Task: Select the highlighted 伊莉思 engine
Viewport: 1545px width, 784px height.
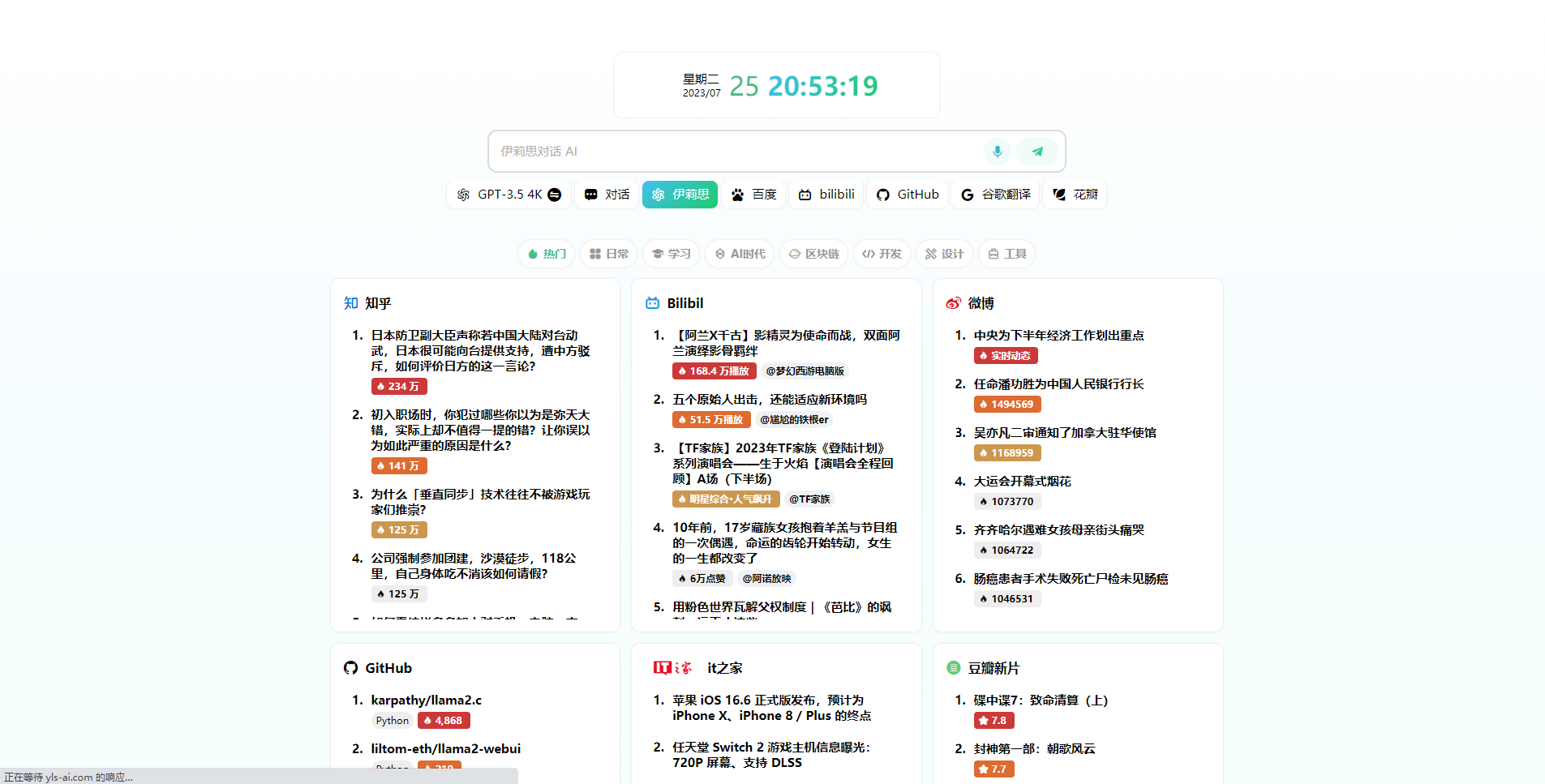Action: [x=680, y=195]
